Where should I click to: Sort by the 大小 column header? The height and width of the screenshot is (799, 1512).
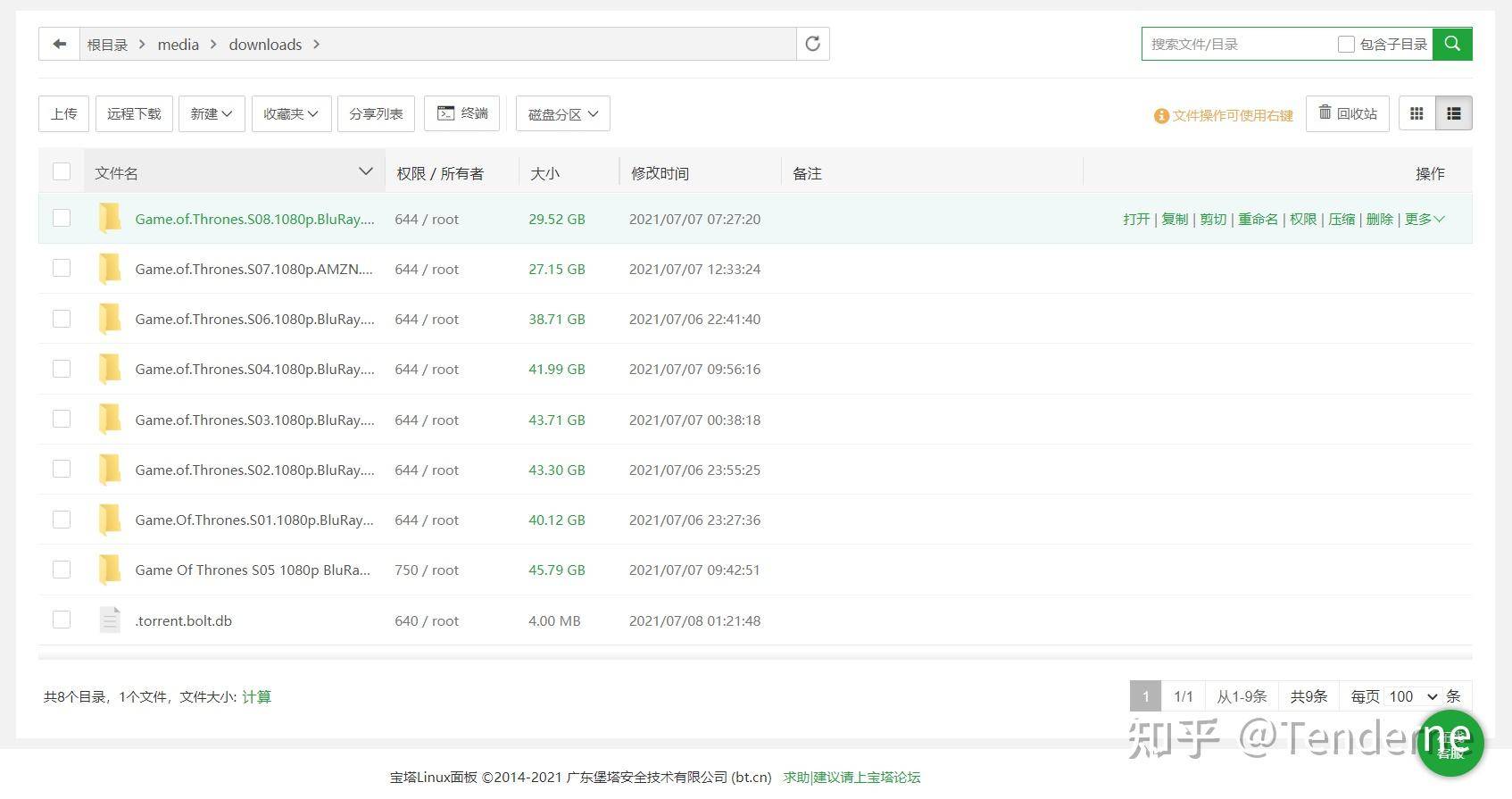tap(544, 173)
